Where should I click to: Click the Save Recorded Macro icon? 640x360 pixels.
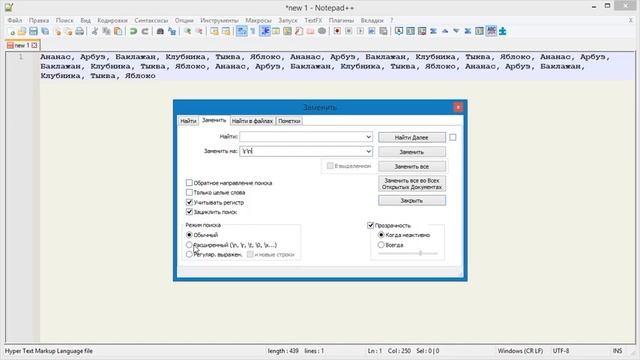click(383, 31)
